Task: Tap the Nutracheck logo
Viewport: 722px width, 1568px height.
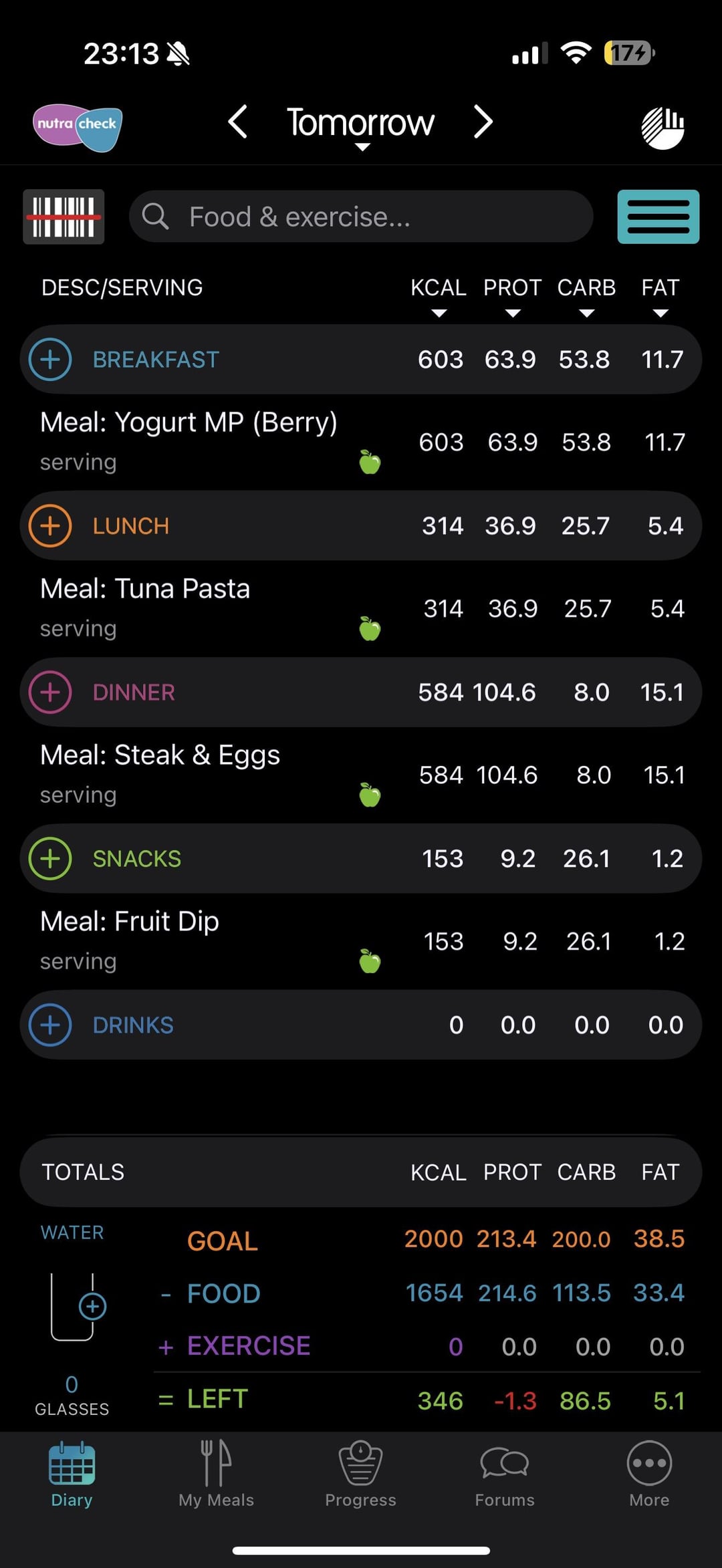Action: [x=78, y=127]
